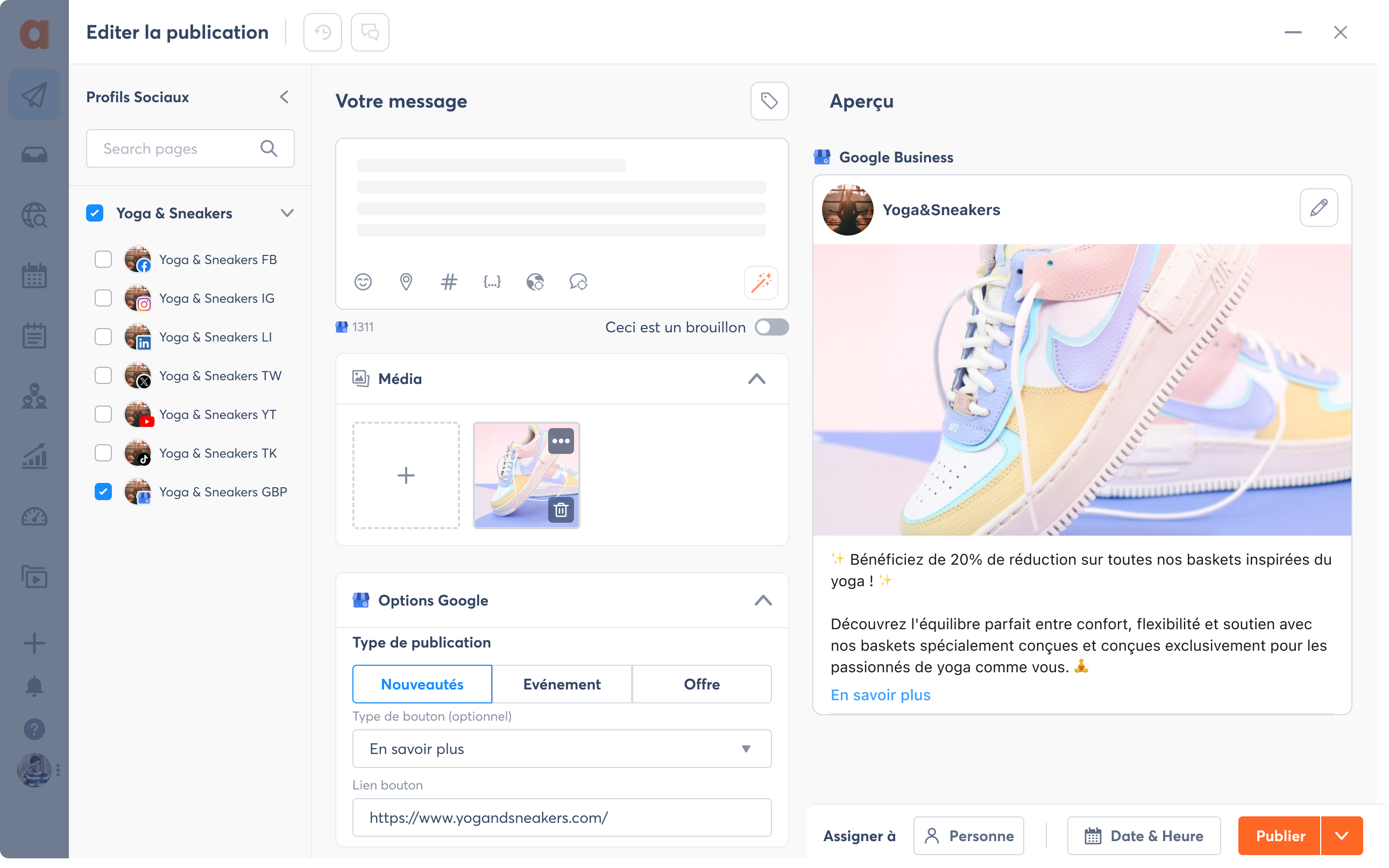Check the Yoga & Sneakers IG checkbox
The height and width of the screenshot is (868, 1389).
click(104, 297)
